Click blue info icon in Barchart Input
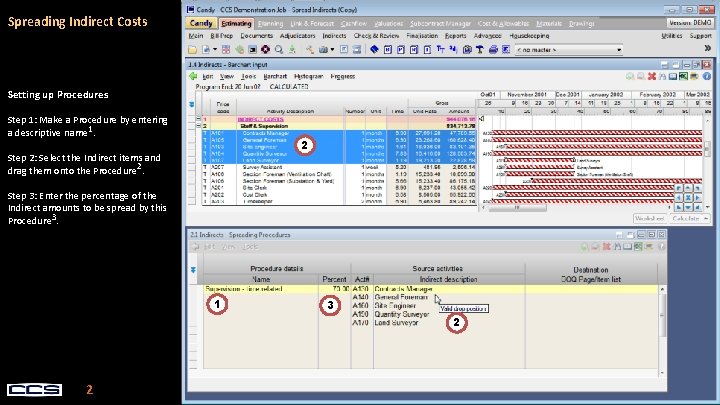 click(707, 76)
